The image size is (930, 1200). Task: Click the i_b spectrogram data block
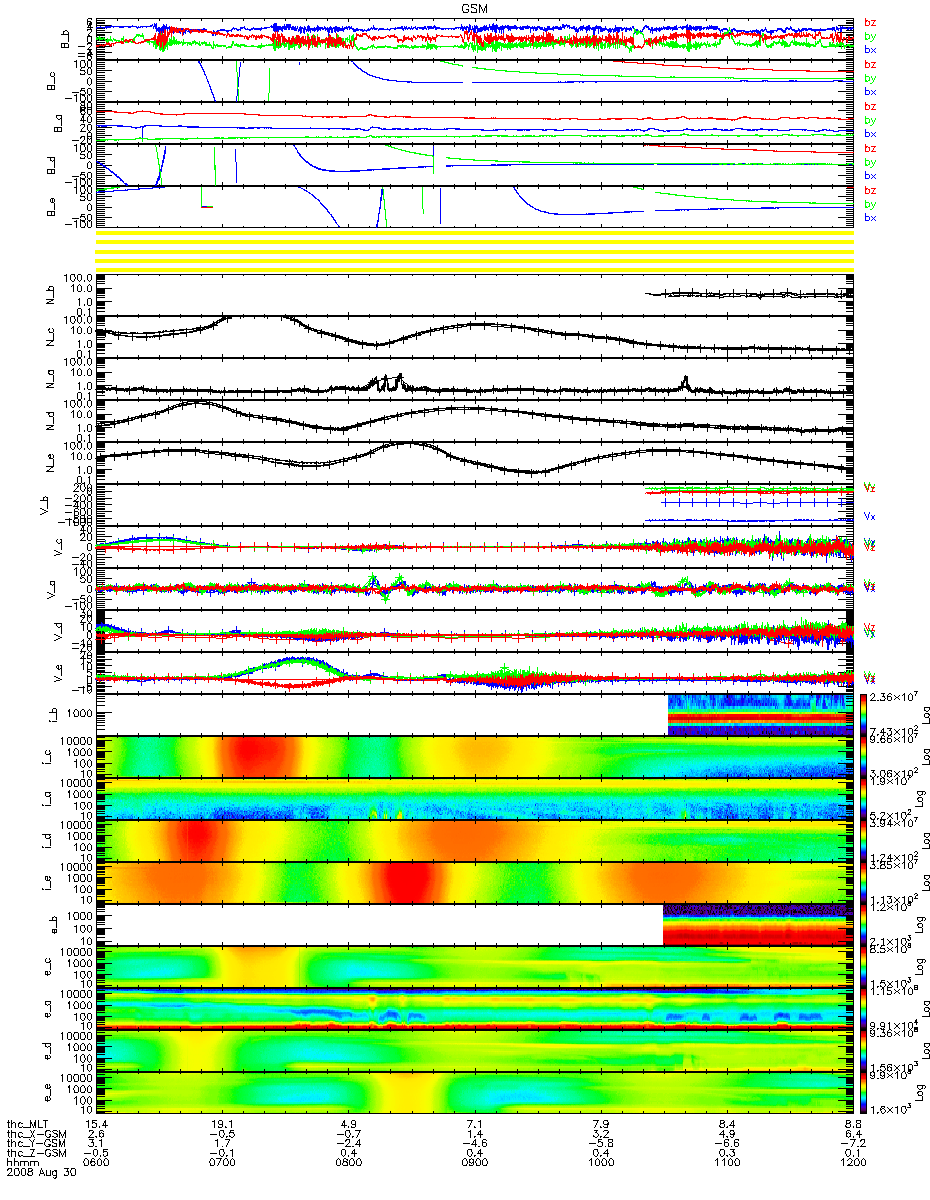point(759,714)
